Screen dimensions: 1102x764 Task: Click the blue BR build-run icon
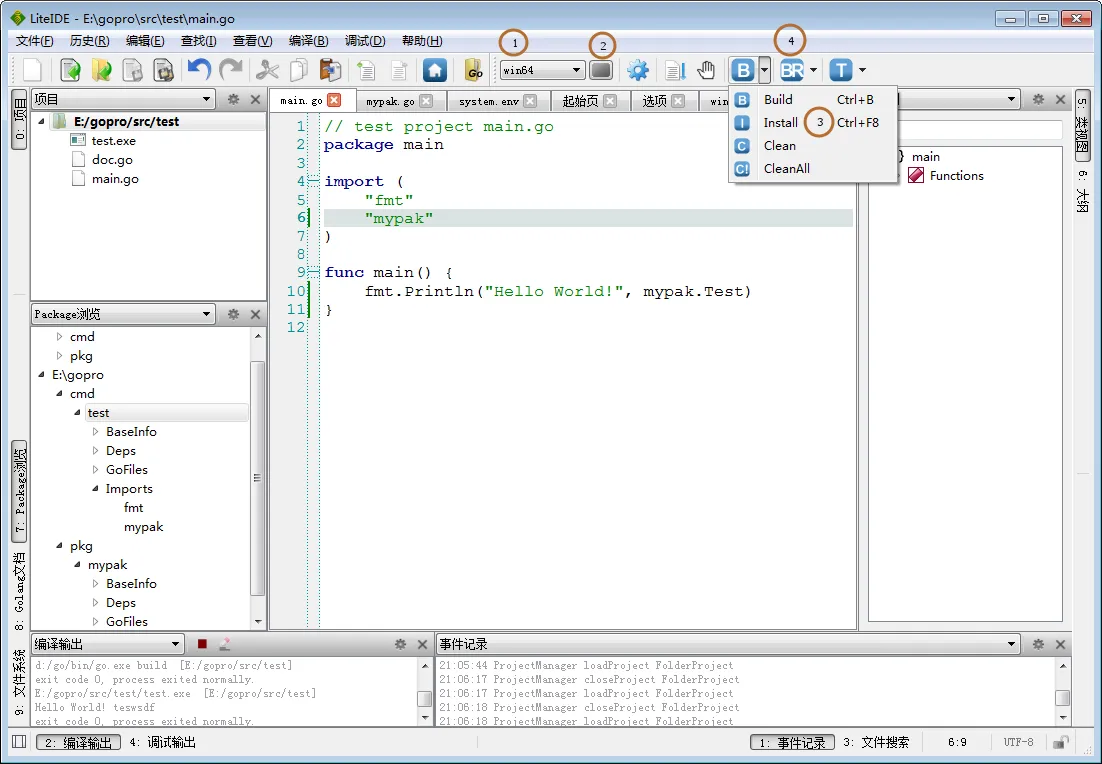click(792, 70)
